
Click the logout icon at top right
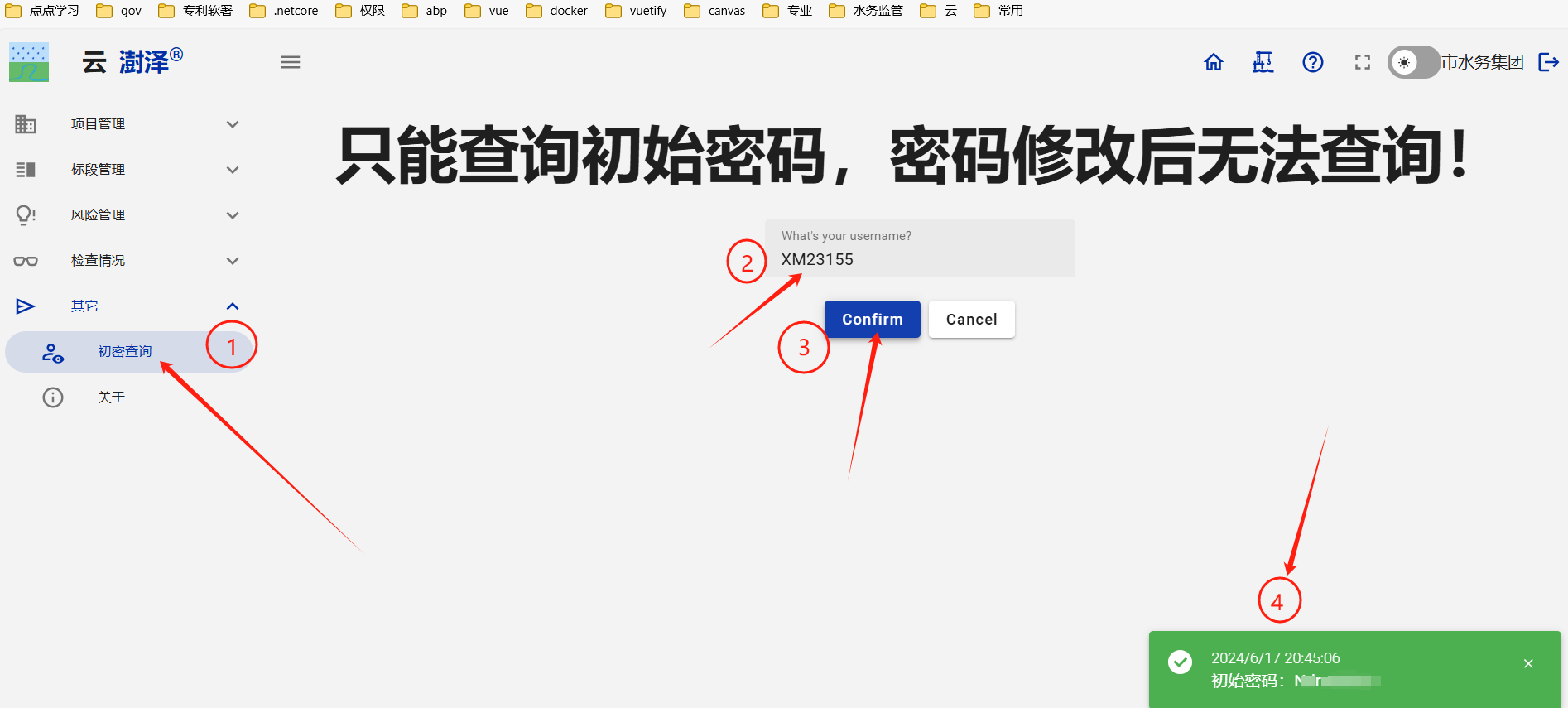[1547, 62]
